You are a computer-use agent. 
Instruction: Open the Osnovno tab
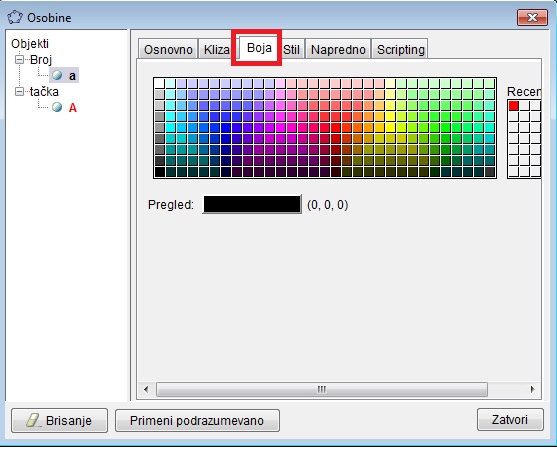pyautogui.click(x=168, y=49)
